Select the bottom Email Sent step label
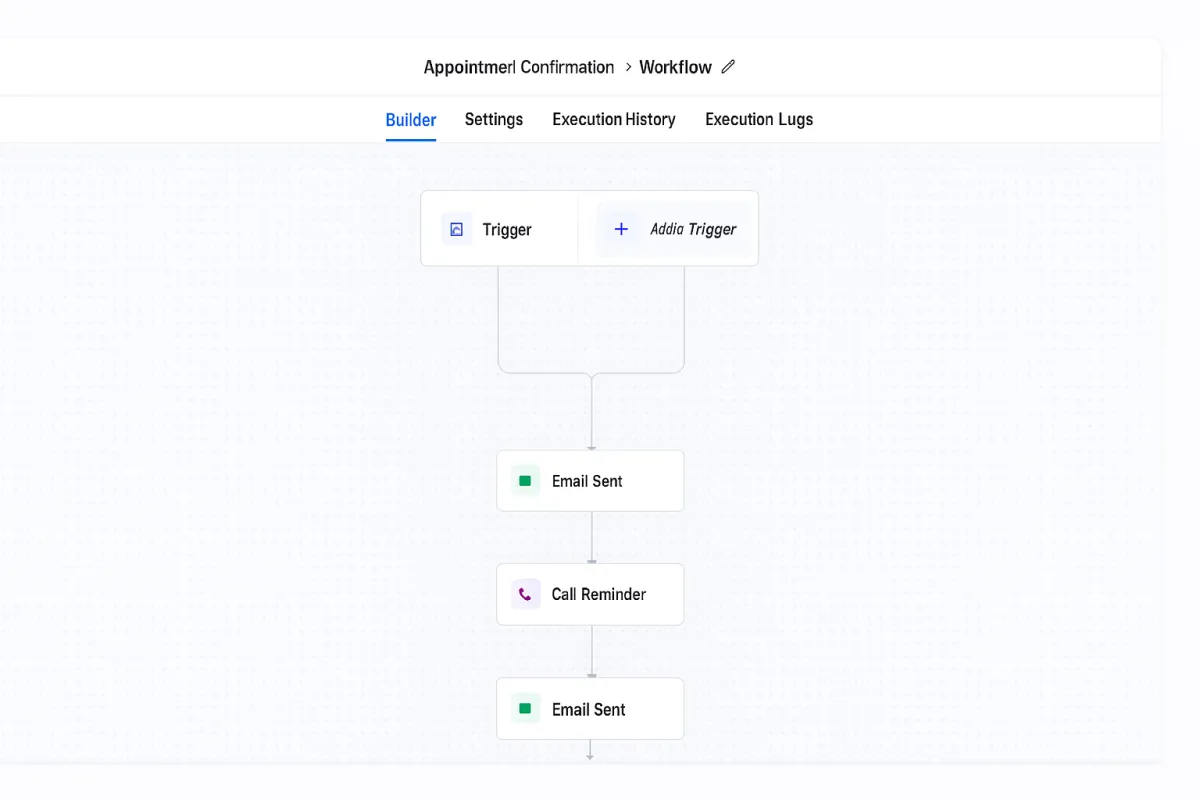 click(x=588, y=709)
